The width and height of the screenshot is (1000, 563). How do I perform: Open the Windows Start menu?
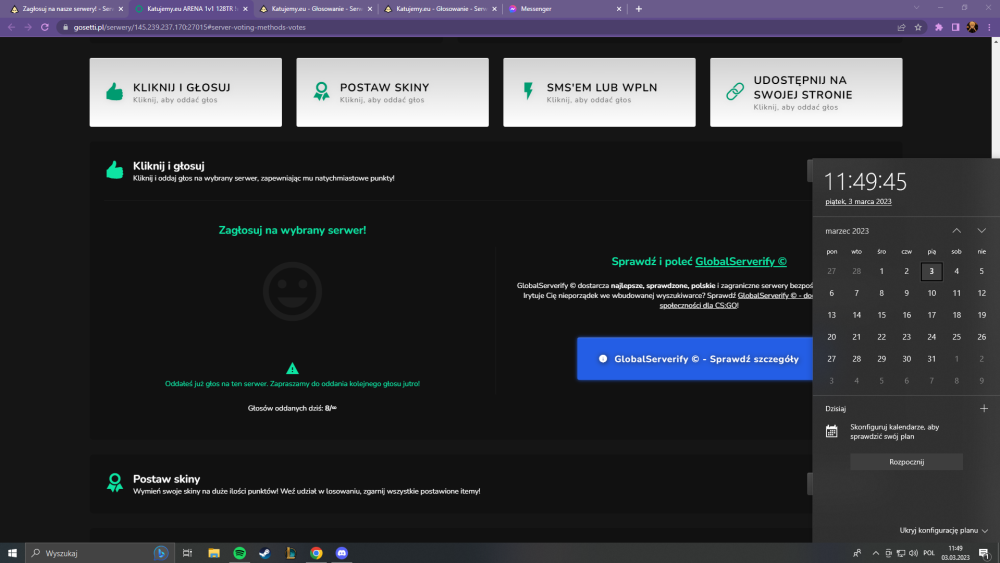pyautogui.click(x=12, y=553)
